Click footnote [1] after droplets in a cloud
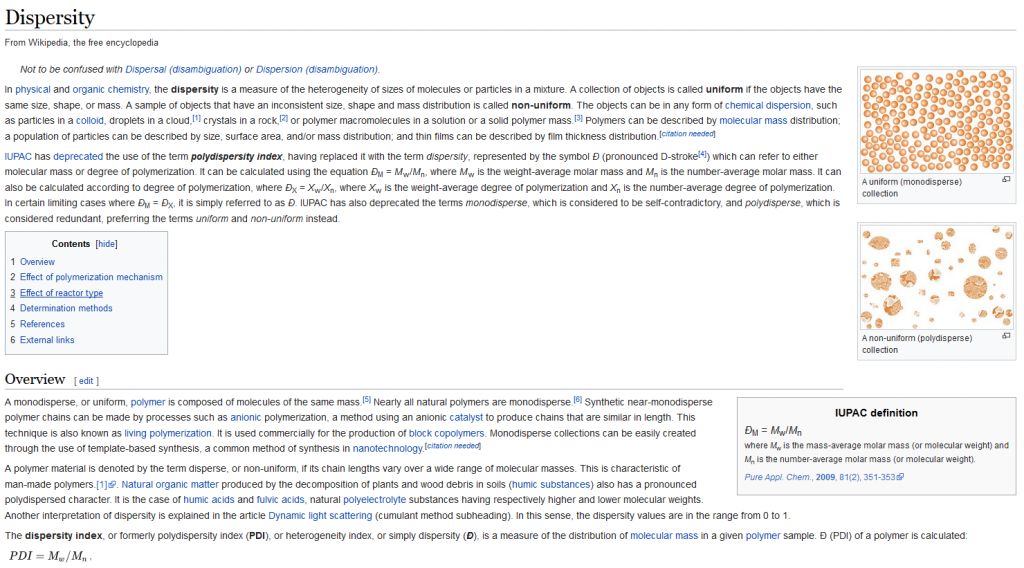1024x568 pixels. click(x=196, y=118)
